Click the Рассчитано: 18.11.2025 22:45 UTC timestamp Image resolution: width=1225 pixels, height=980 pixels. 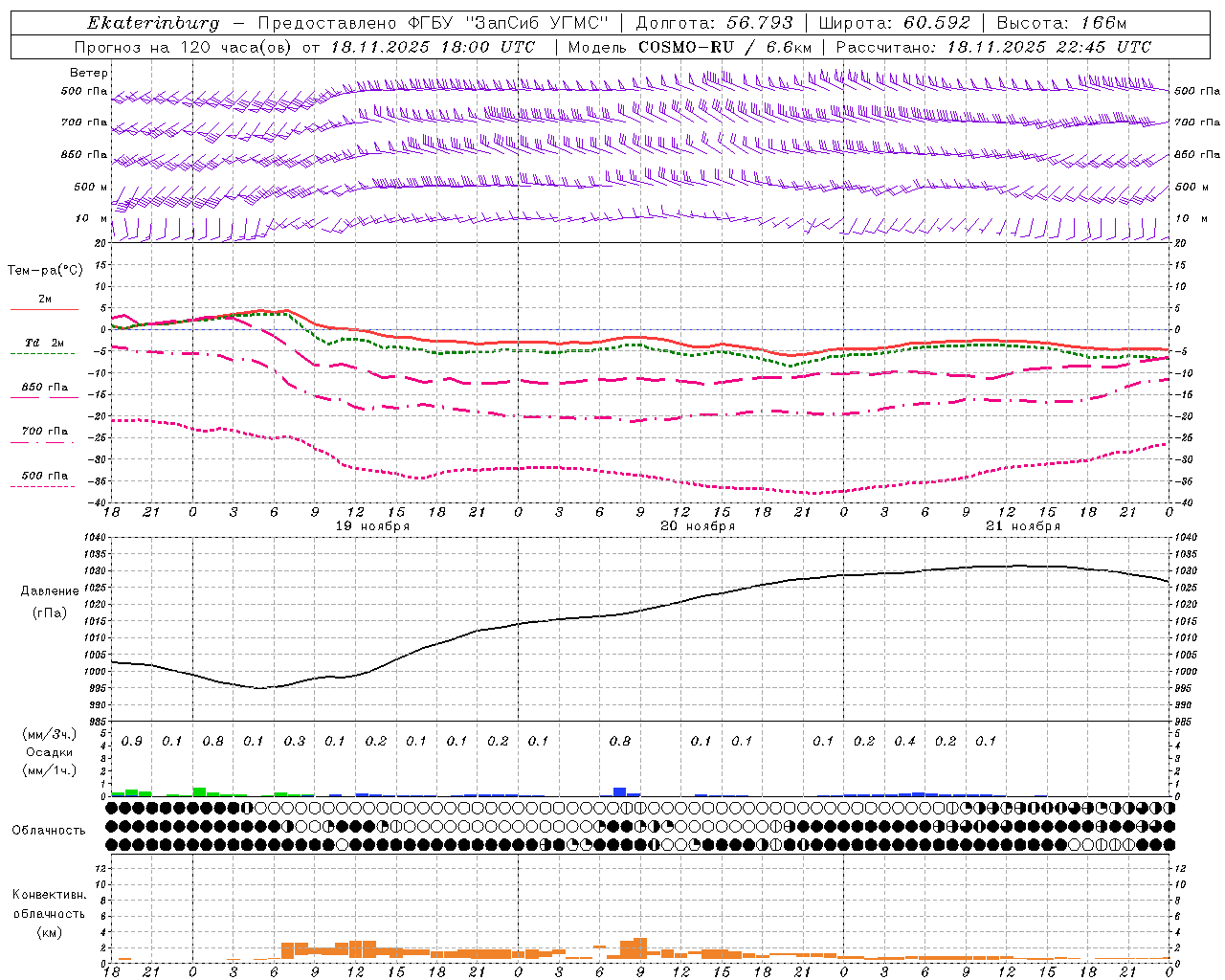(x=993, y=47)
